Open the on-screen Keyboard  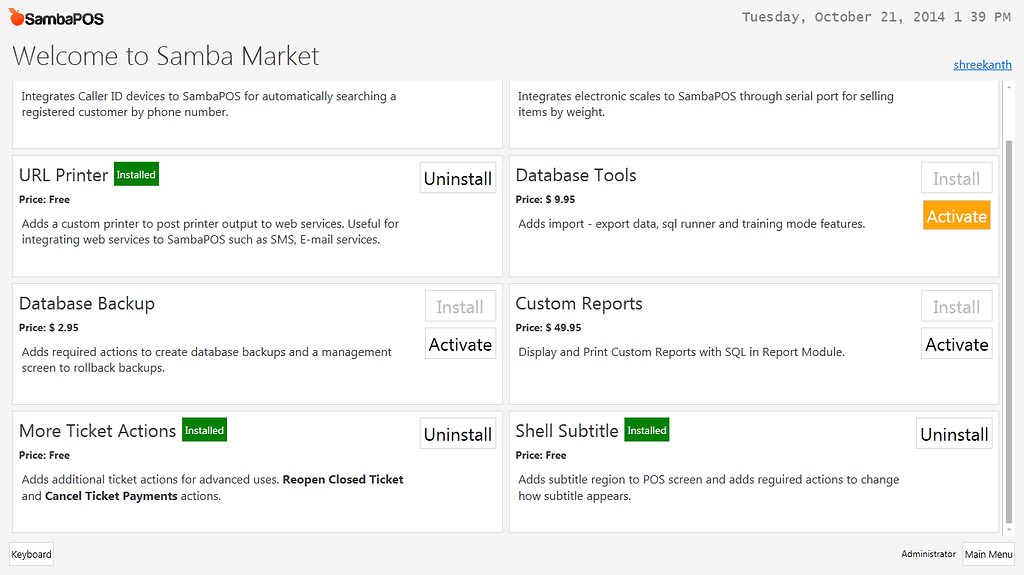tap(31, 554)
